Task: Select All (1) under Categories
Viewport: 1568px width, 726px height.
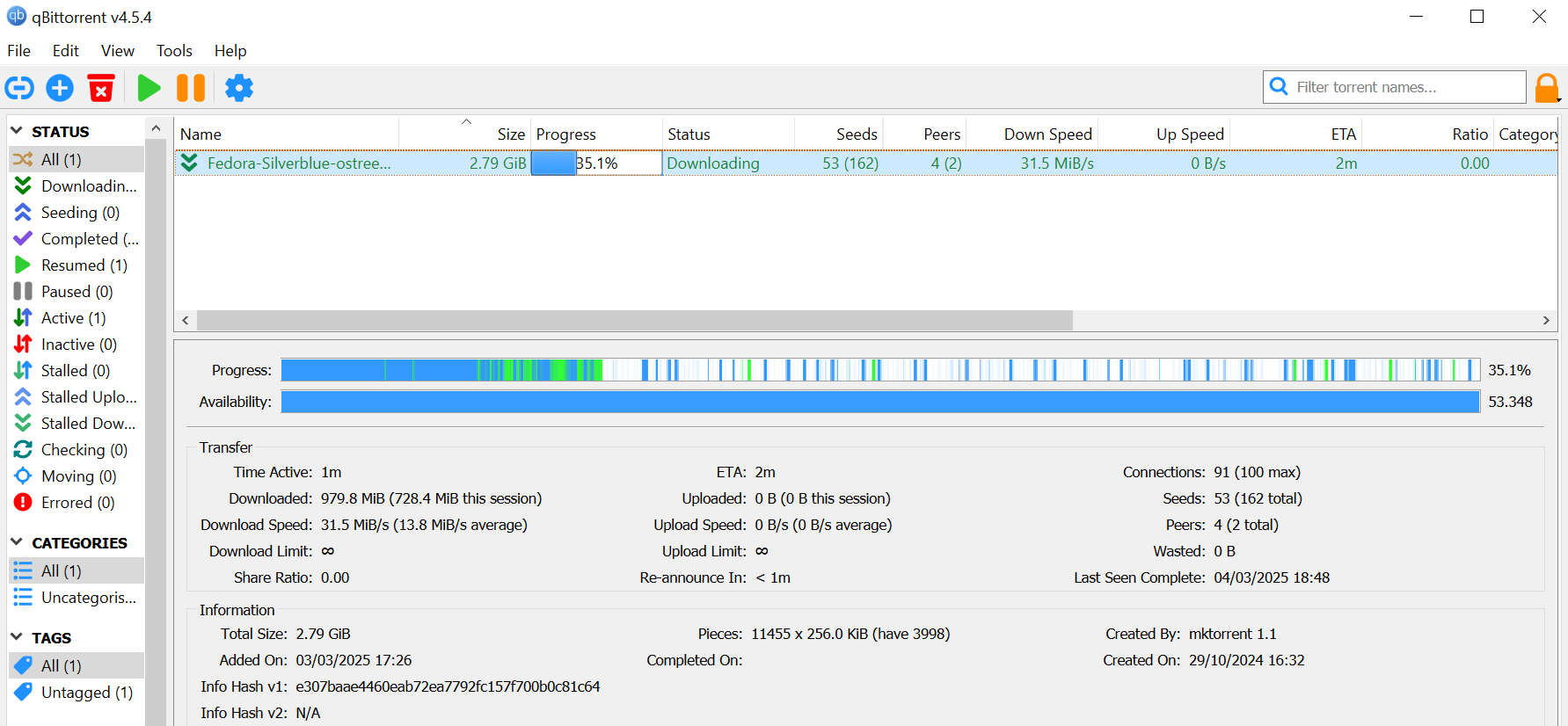Action: click(x=77, y=570)
